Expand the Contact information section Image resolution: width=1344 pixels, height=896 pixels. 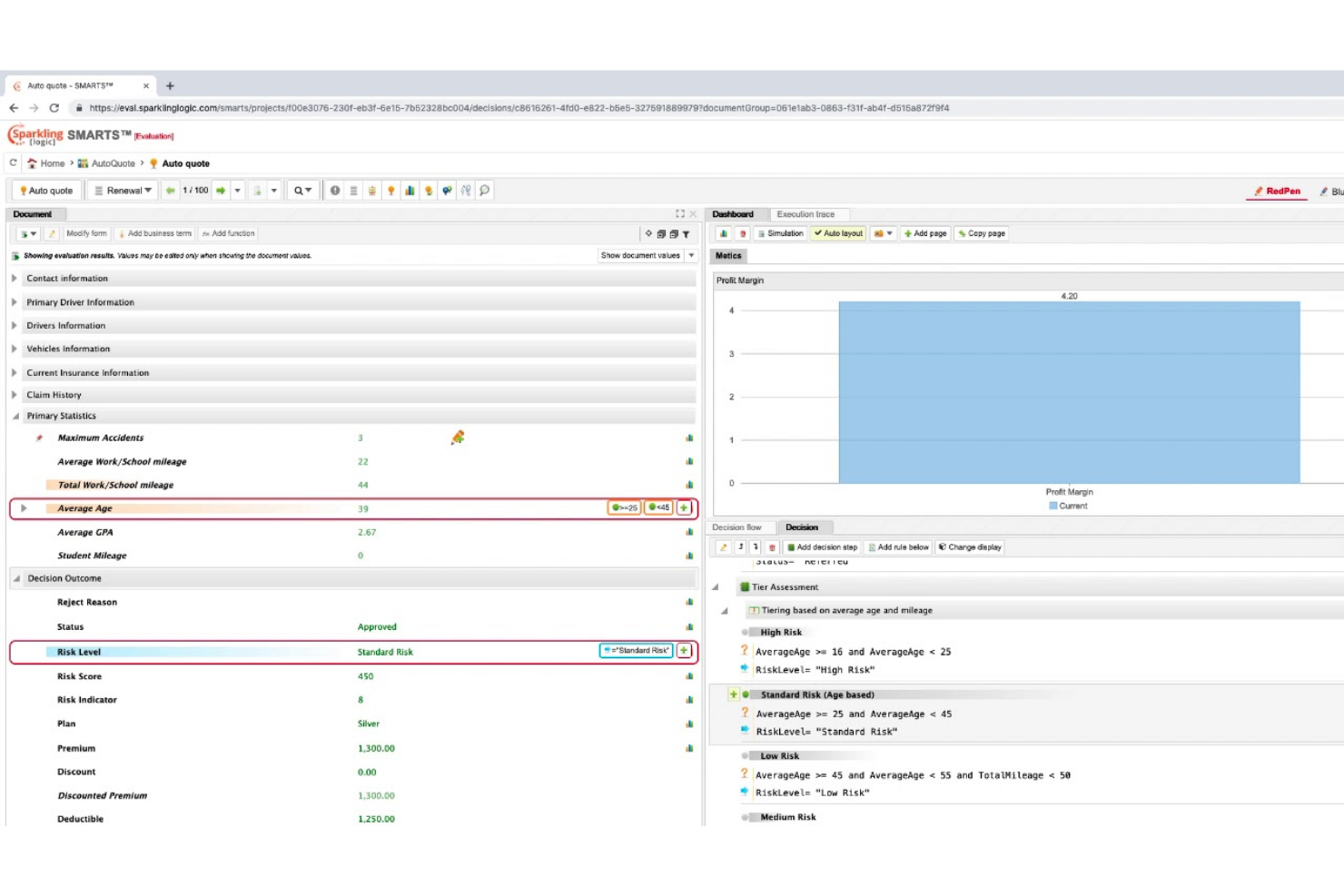[x=15, y=279]
